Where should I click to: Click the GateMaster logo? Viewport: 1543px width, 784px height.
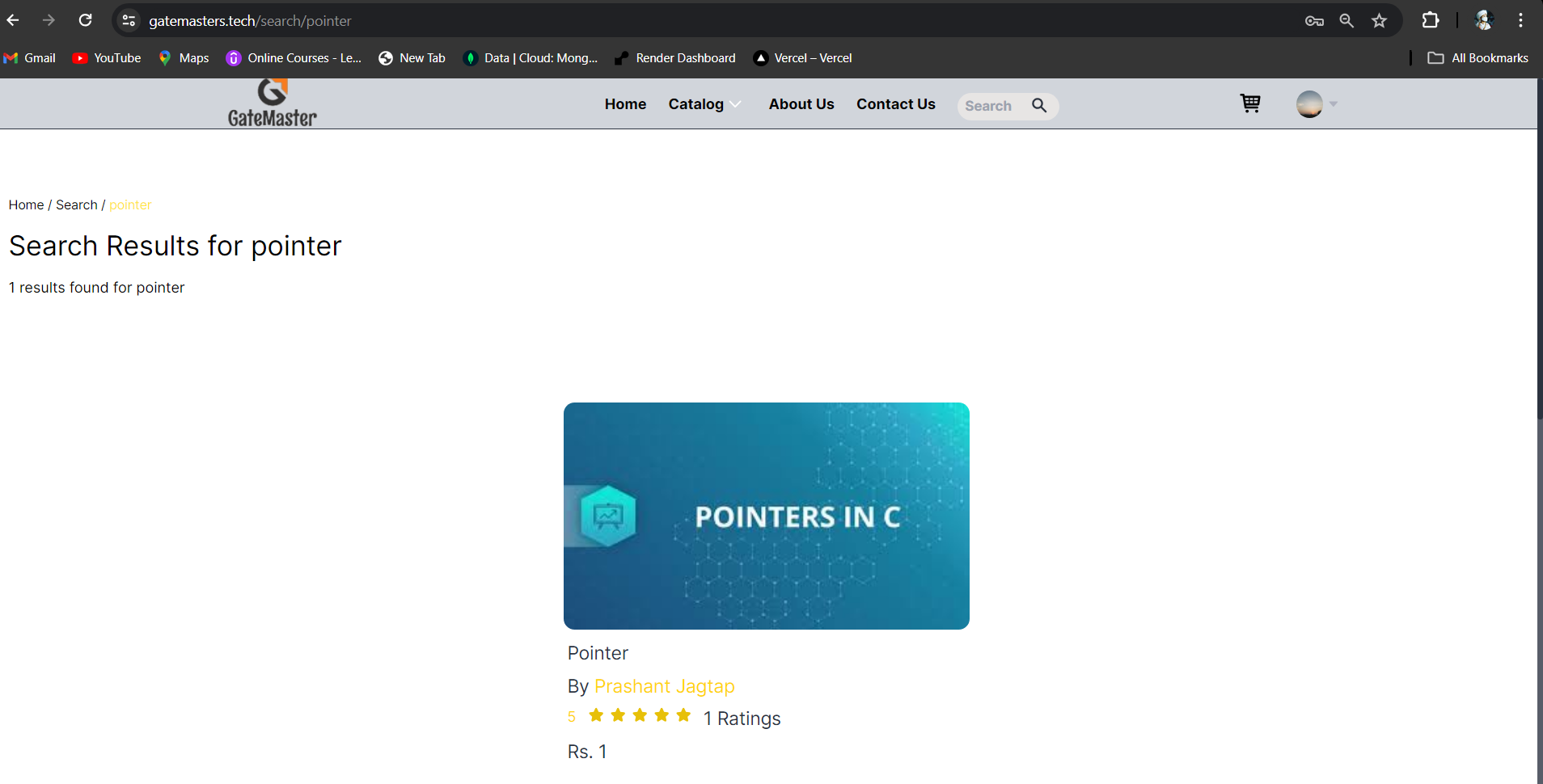pyautogui.click(x=271, y=103)
